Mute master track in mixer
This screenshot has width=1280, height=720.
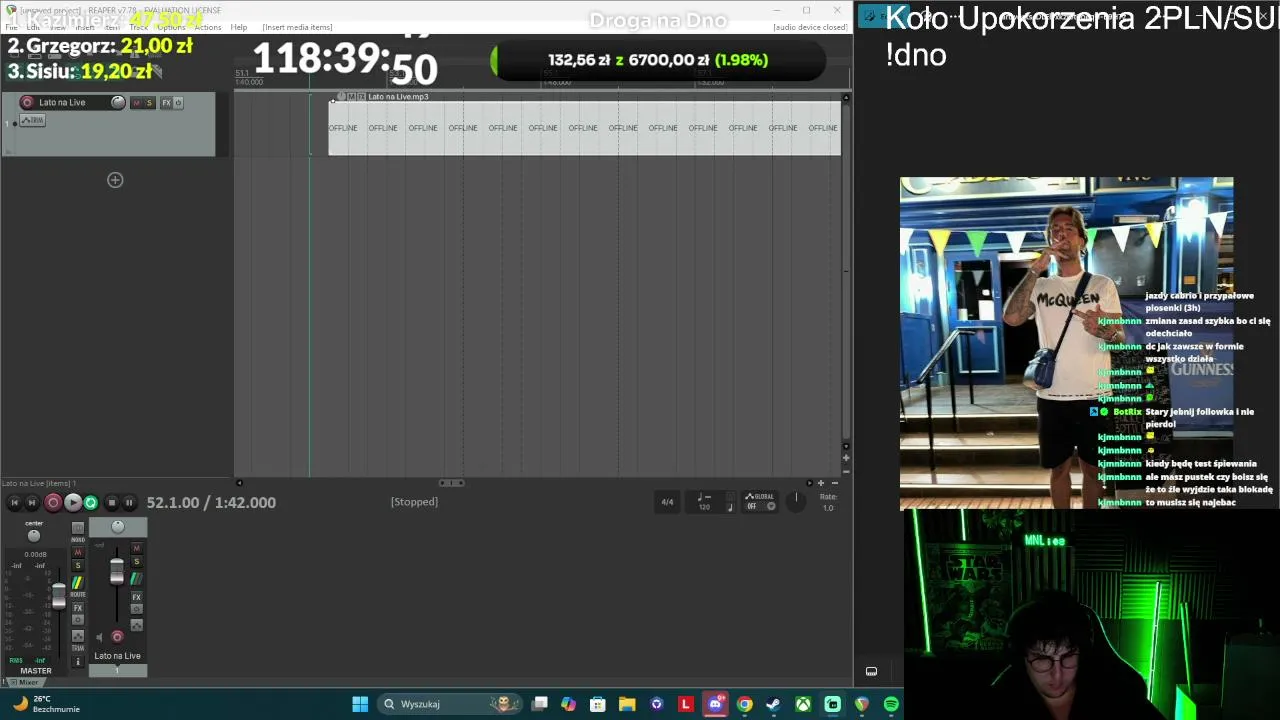click(x=78, y=553)
